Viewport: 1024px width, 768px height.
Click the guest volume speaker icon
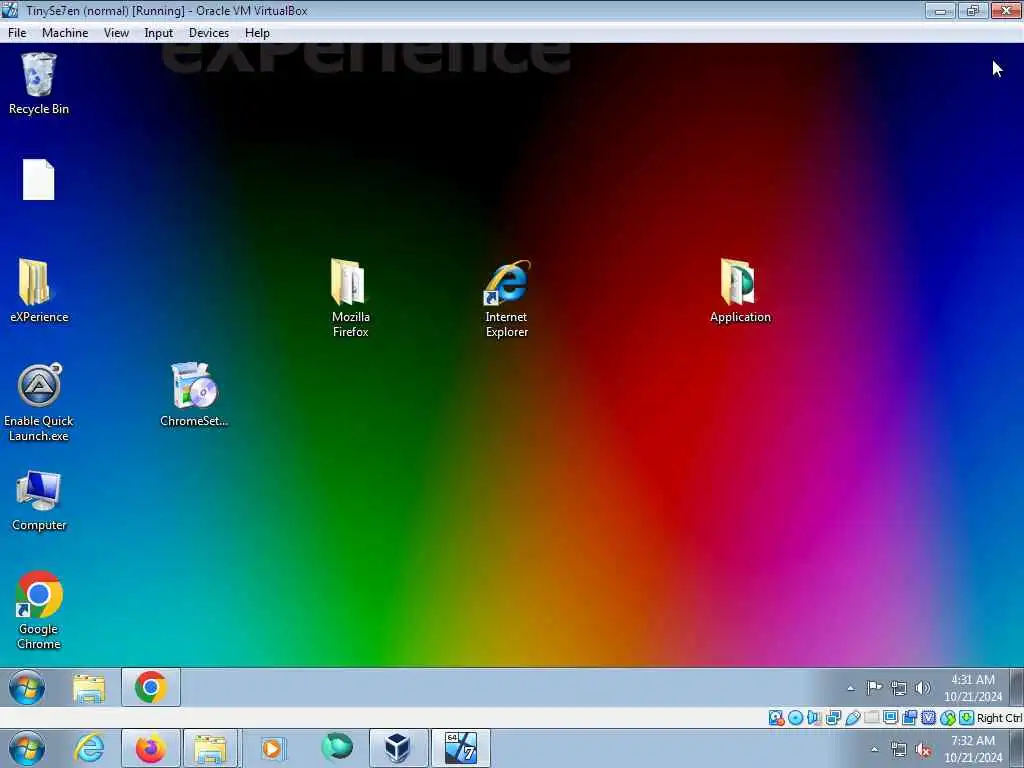[923, 688]
